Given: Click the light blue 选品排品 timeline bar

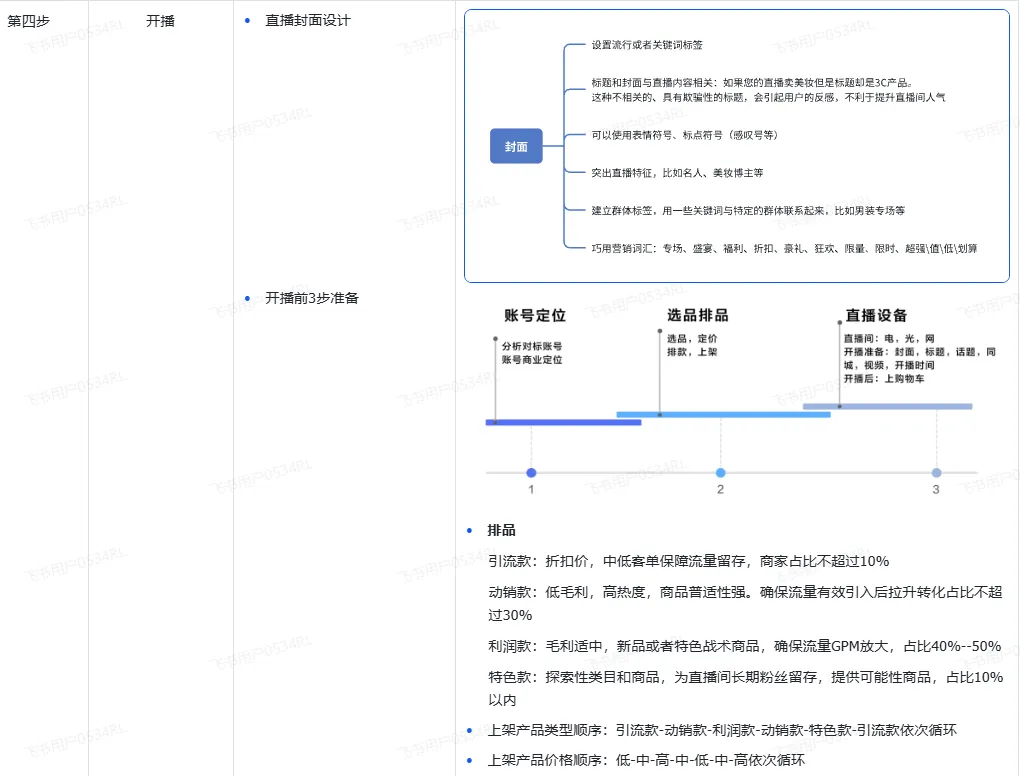Looking at the screenshot, I should [x=723, y=414].
